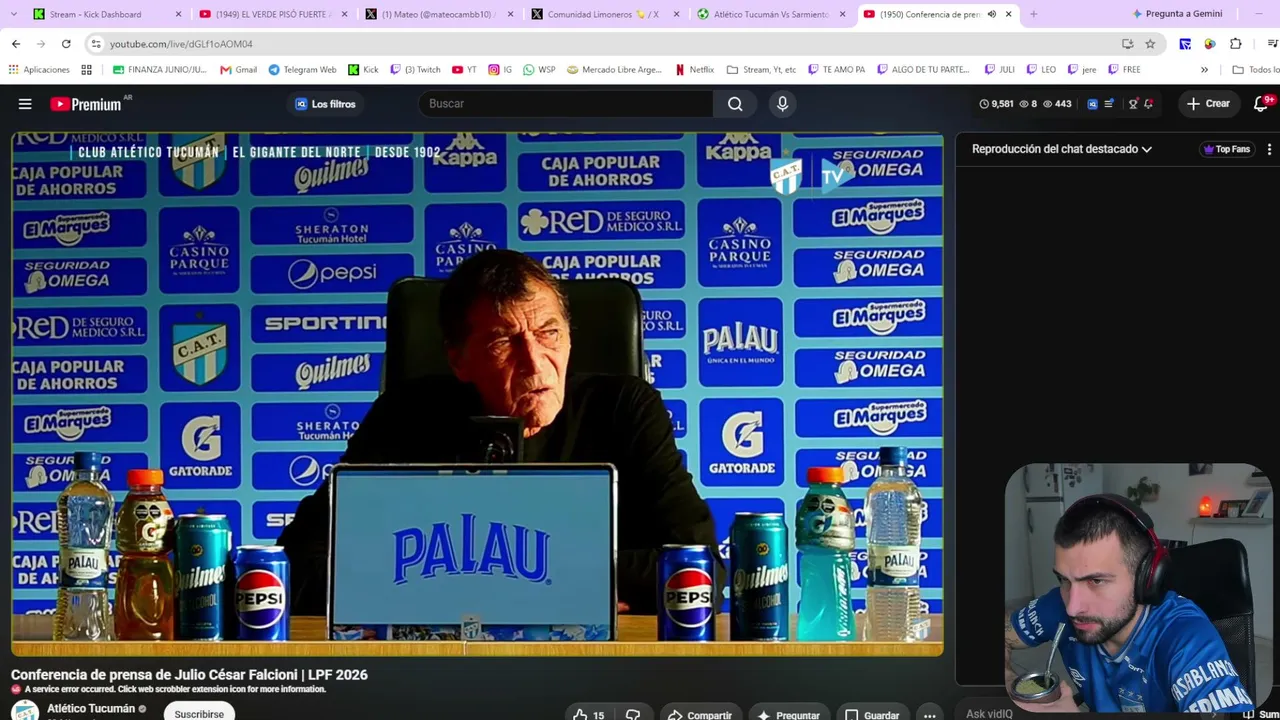1280x720 pixels.
Task: Open more actions ellipsis under video
Action: pos(930,714)
